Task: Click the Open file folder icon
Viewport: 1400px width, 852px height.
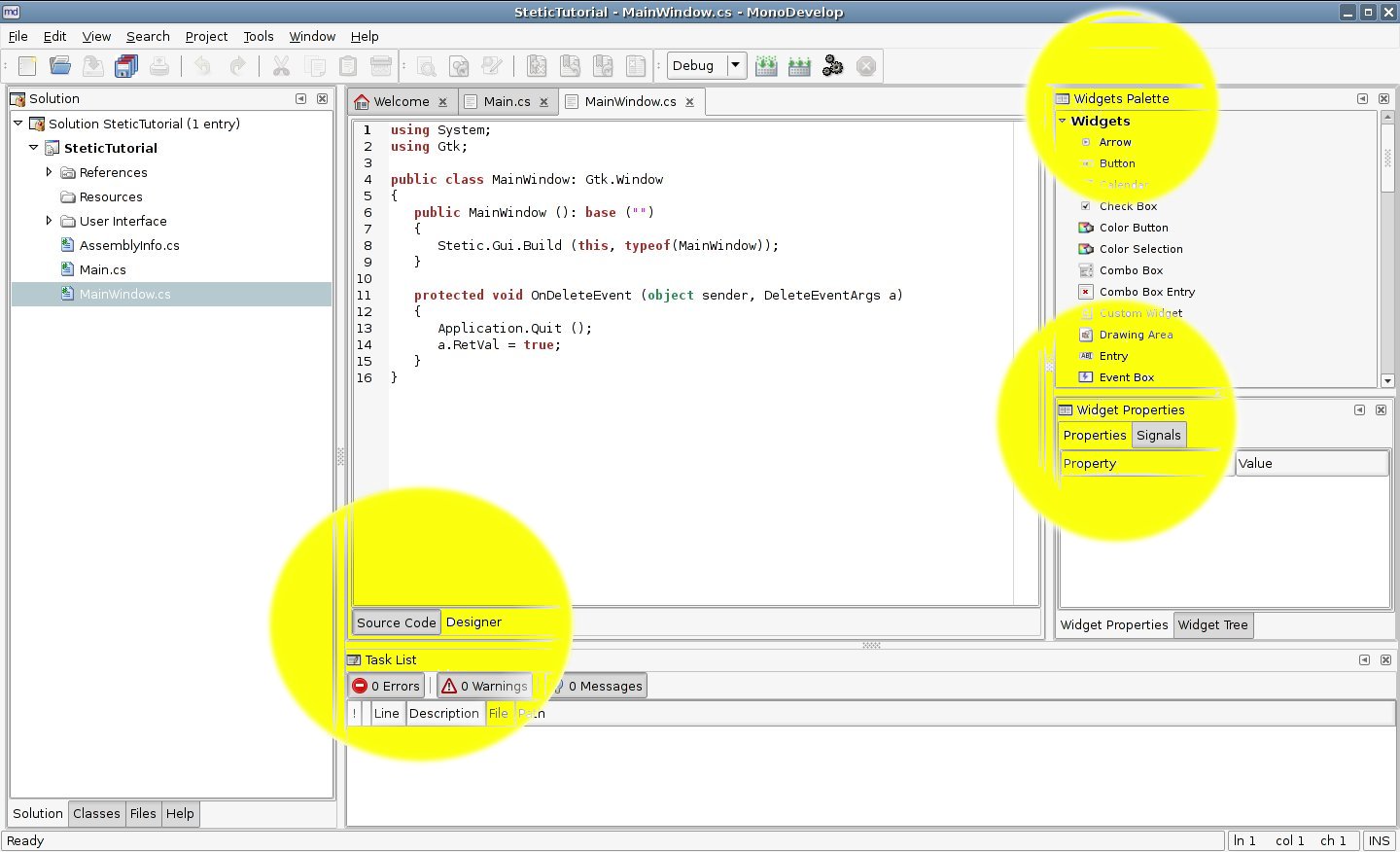Action: pyautogui.click(x=60, y=66)
